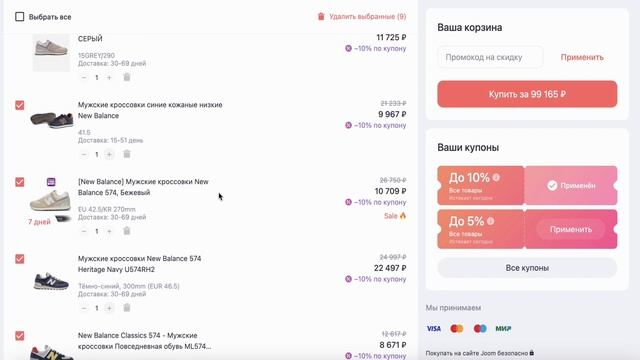This screenshot has height=360, width=640.
Task: Delete the beige New Balance 574 item
Action: click(127, 231)
